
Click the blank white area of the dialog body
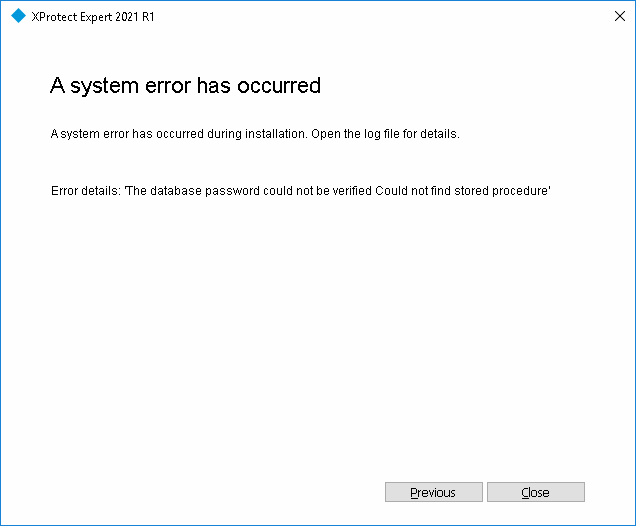click(318, 330)
